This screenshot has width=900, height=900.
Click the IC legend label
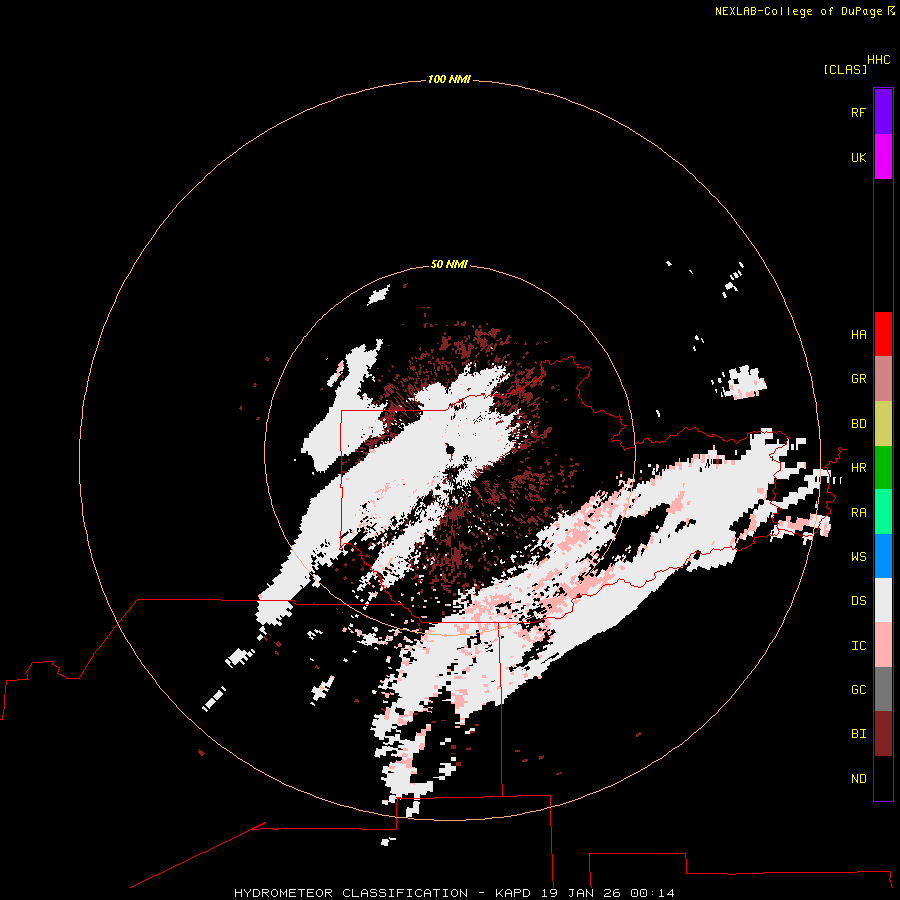click(x=858, y=646)
